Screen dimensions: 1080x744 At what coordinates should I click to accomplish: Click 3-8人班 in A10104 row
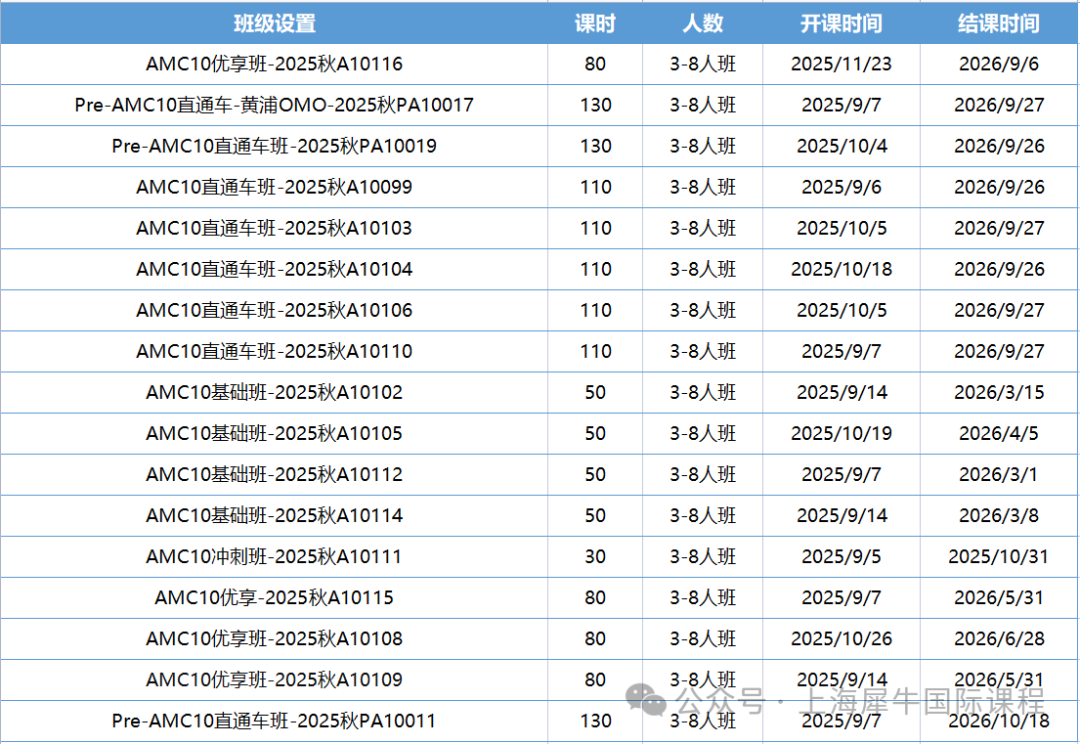tap(703, 269)
